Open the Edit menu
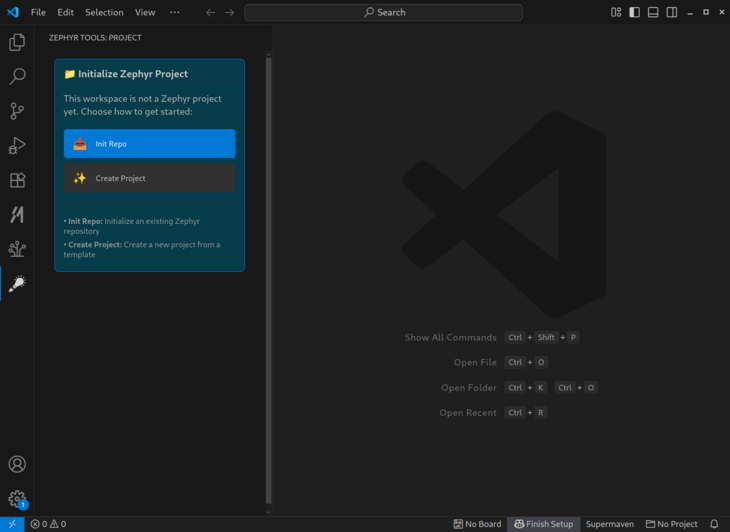 pos(65,13)
